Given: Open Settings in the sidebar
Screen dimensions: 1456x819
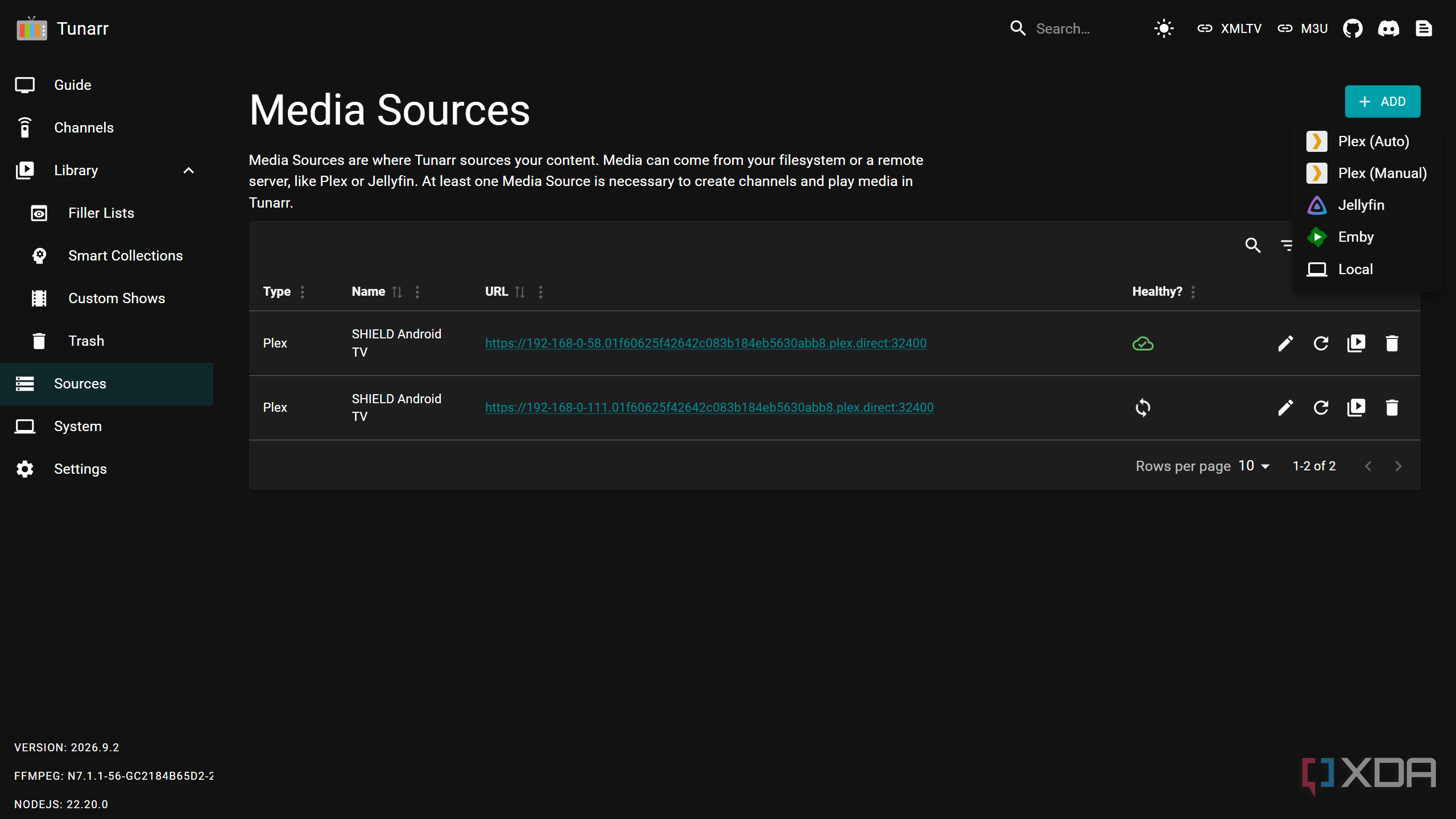Looking at the screenshot, I should pyautogui.click(x=107, y=469).
